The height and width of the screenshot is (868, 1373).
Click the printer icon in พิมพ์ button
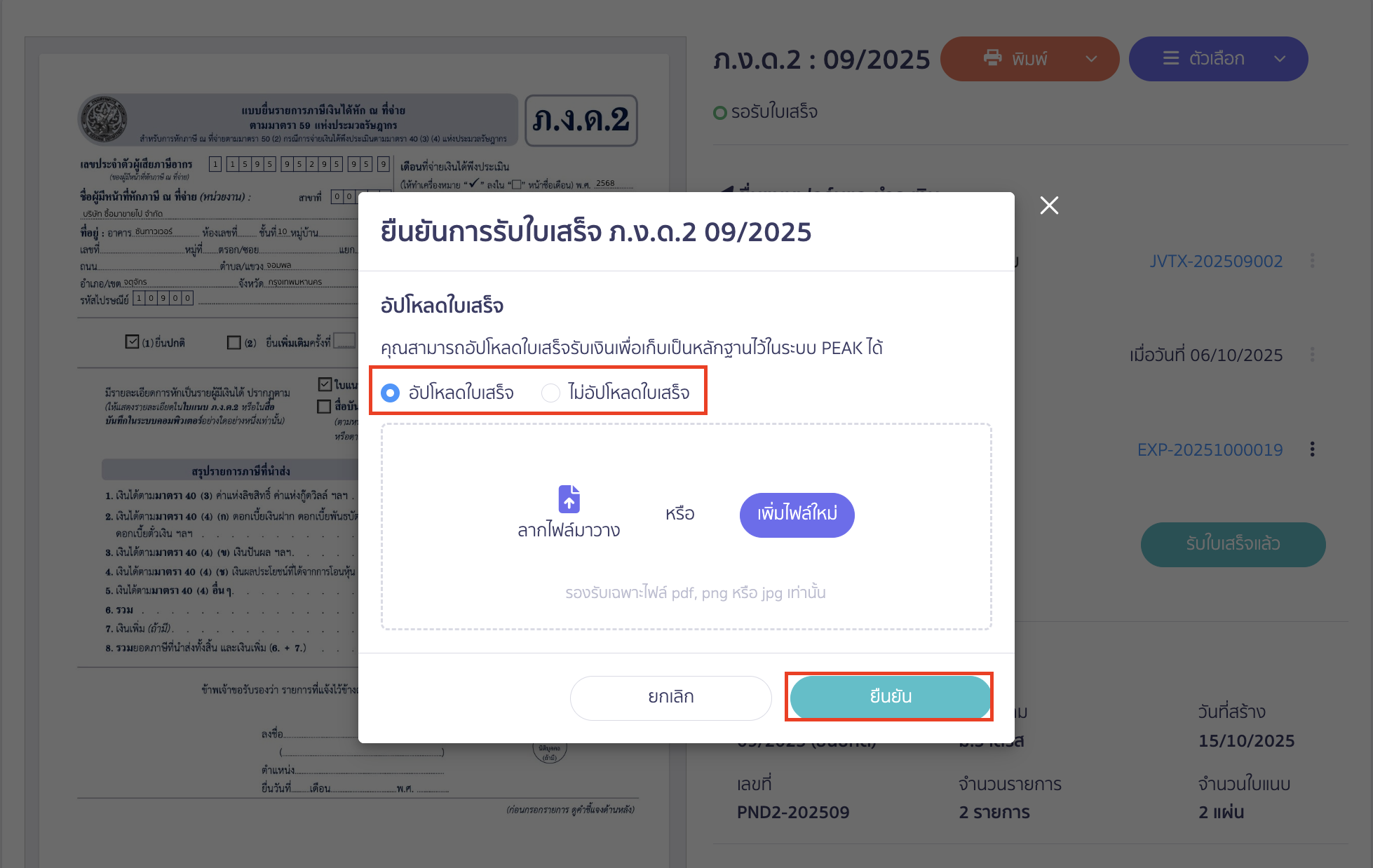[x=993, y=59]
